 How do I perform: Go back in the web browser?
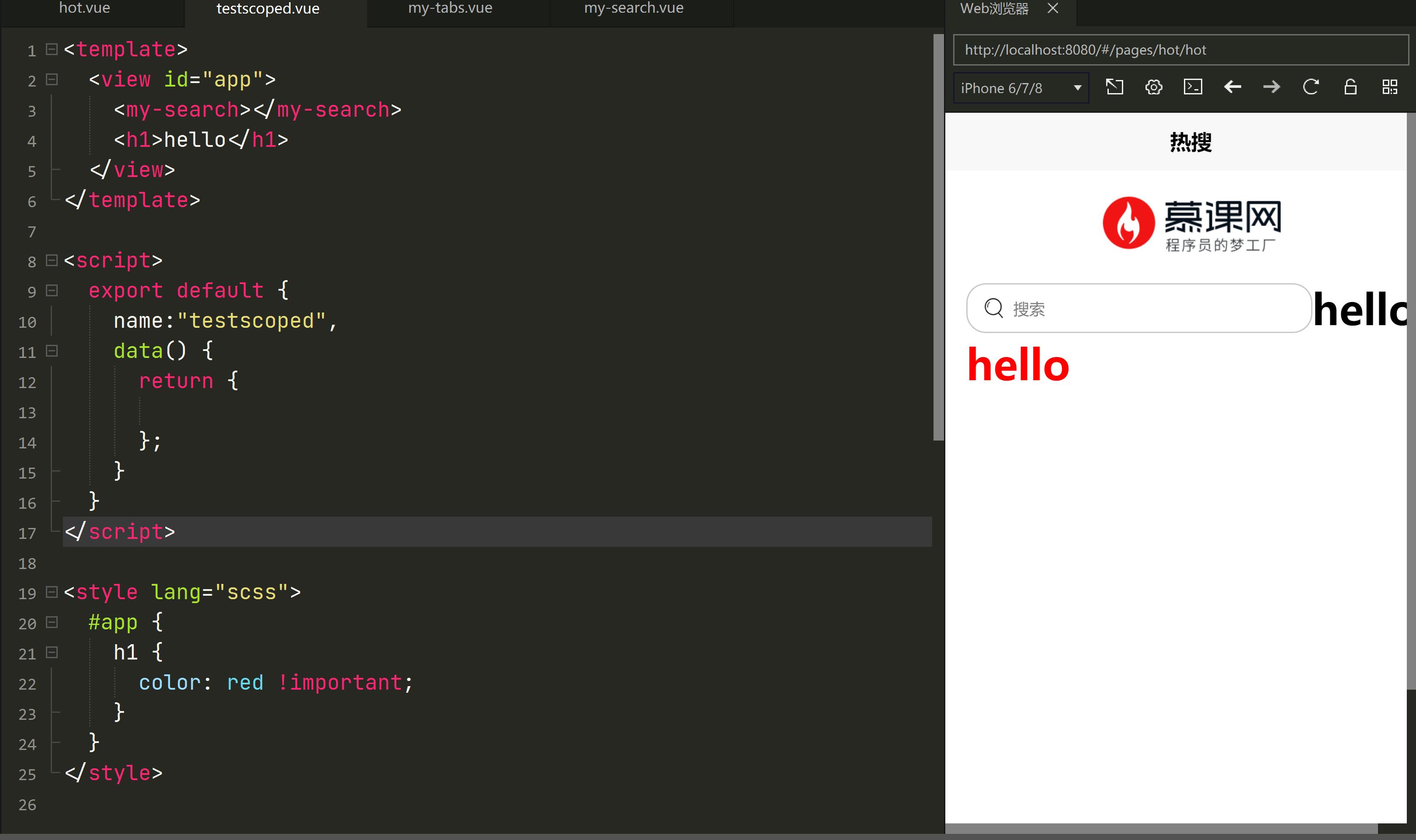[x=1232, y=87]
